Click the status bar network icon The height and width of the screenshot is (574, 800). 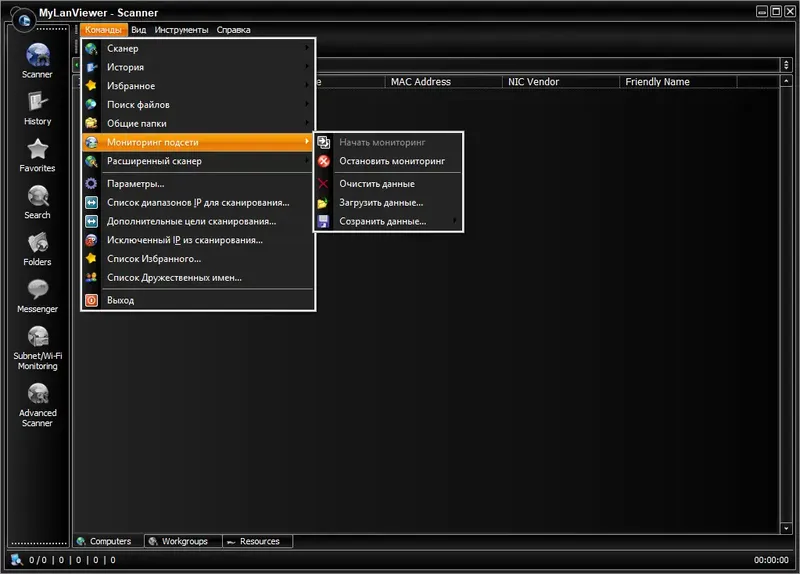coord(16,559)
